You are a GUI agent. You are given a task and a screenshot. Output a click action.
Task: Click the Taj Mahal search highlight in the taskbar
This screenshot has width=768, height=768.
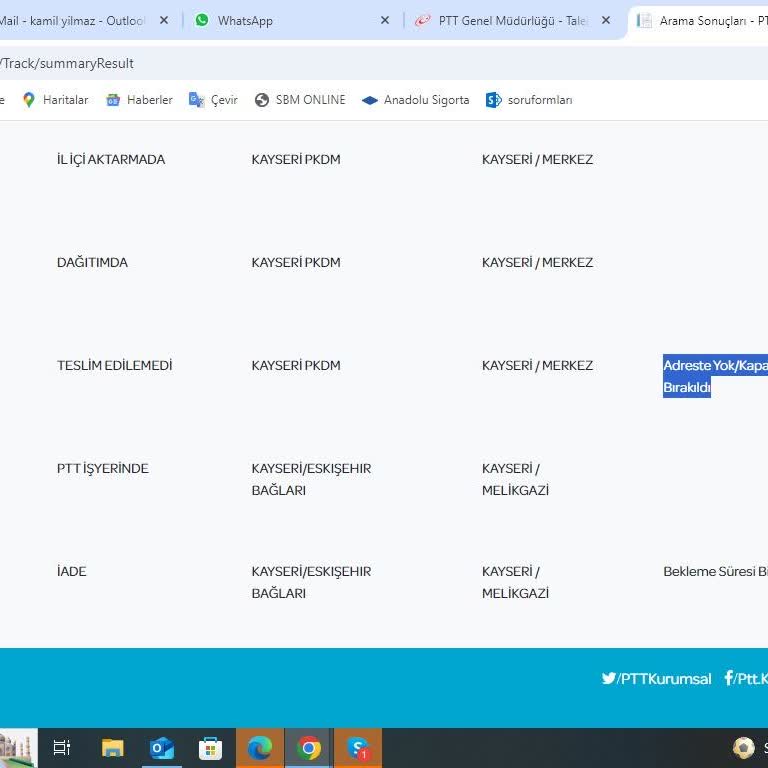coord(18,748)
